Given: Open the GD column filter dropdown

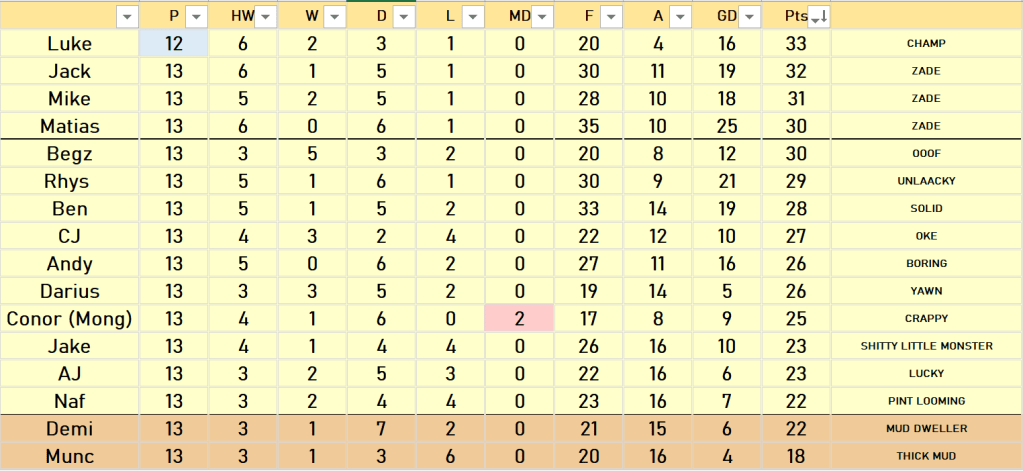Looking at the screenshot, I should 749,16.
